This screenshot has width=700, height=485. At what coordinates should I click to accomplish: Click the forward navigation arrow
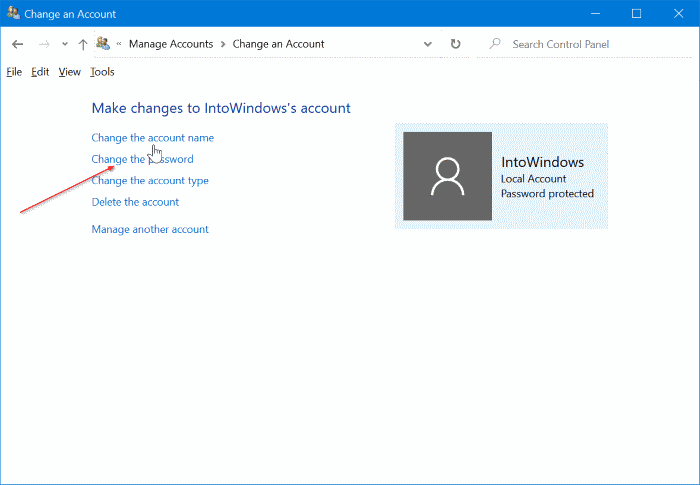click(x=44, y=44)
